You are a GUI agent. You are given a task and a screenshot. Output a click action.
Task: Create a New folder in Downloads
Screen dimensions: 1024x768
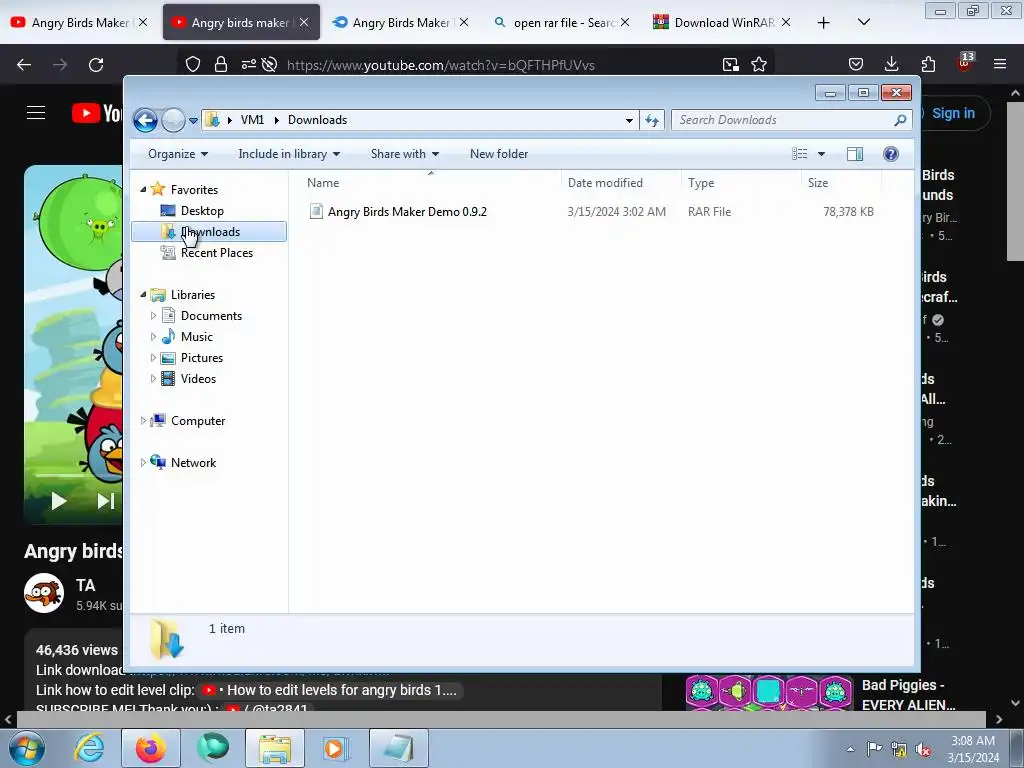pos(499,154)
